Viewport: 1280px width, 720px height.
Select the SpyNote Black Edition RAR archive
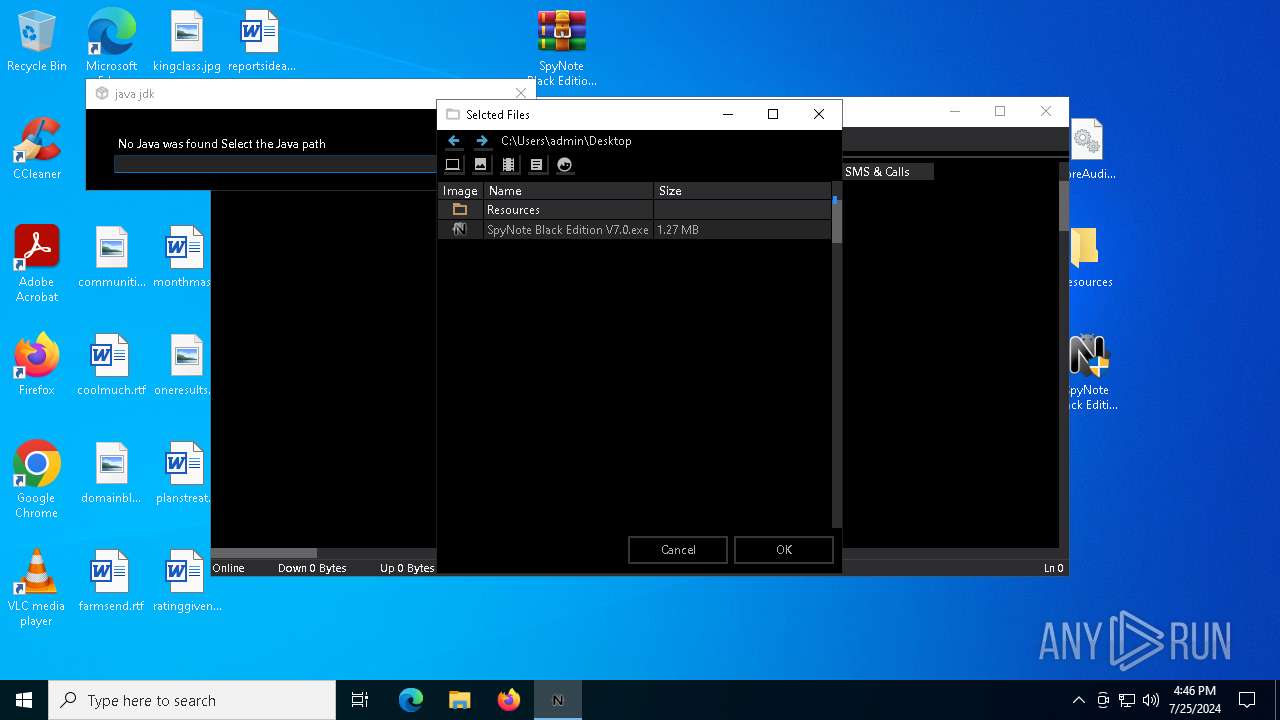(561, 48)
